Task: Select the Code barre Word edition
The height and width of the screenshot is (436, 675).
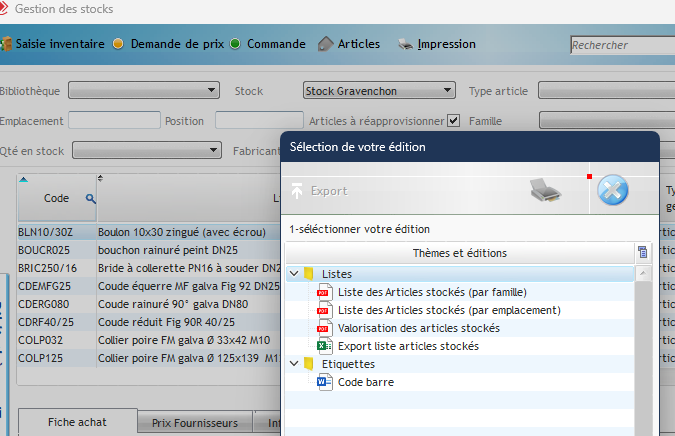Action: [366, 382]
